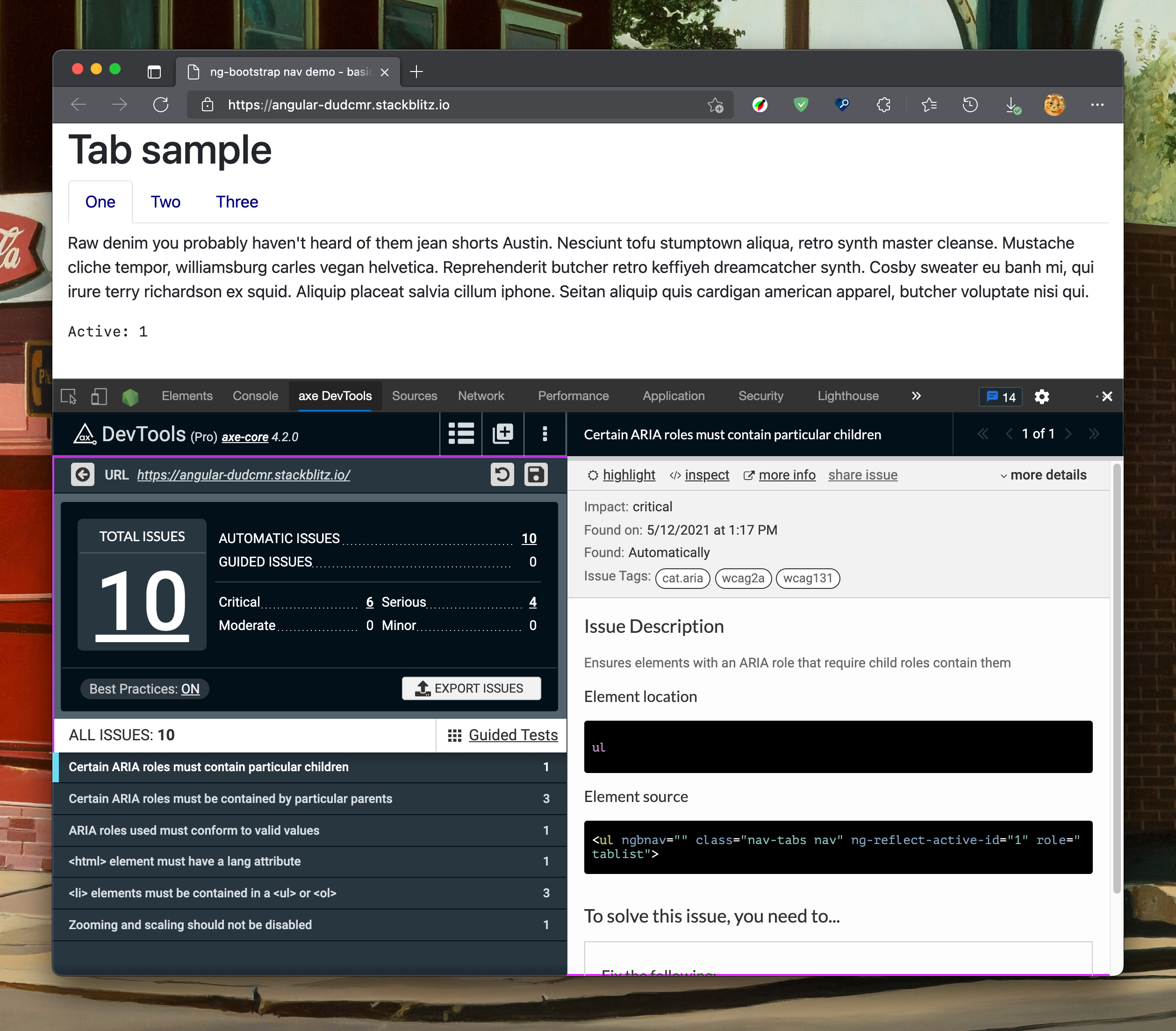Switch to the Two tab

(x=165, y=202)
